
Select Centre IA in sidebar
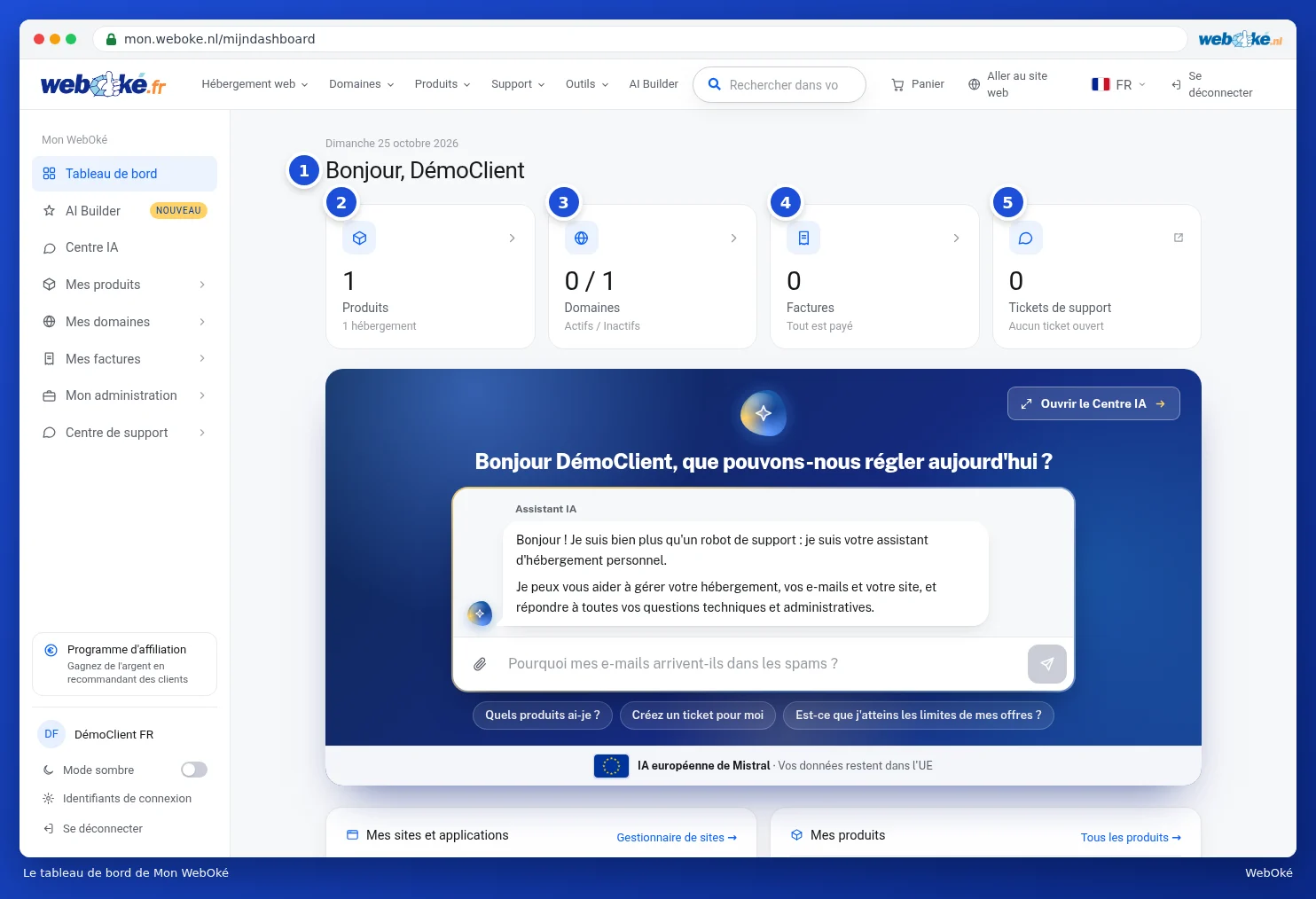[124, 247]
